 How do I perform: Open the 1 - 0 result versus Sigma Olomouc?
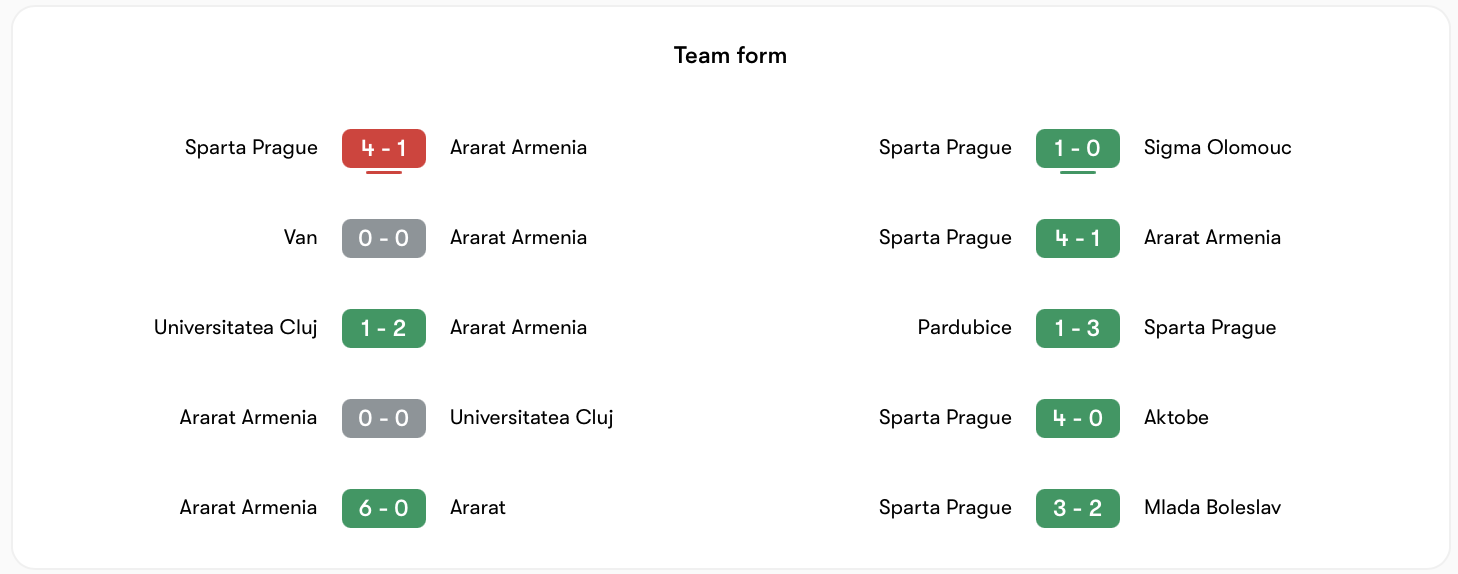pos(1078,148)
